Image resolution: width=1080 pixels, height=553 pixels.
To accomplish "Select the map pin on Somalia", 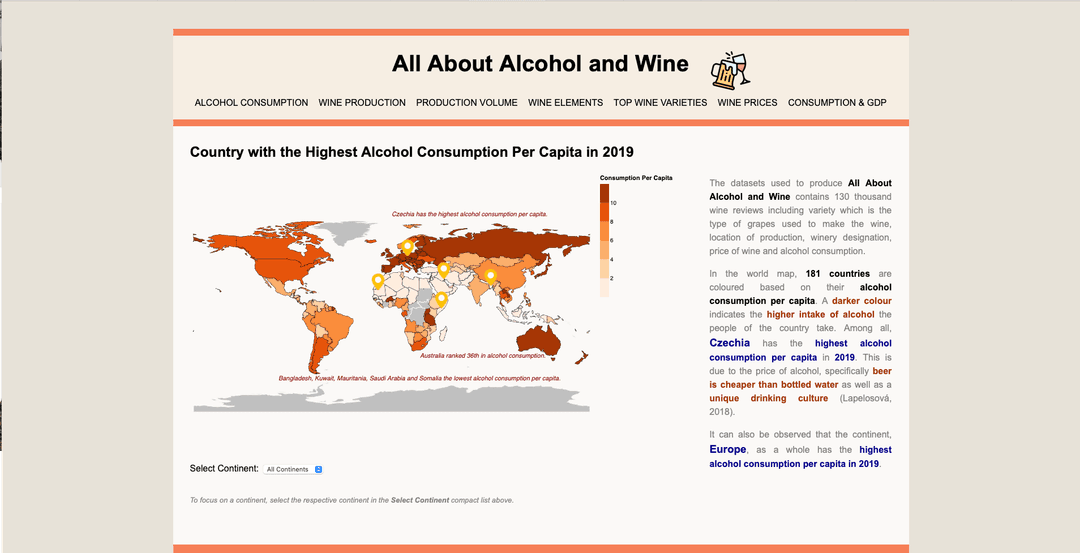I will pyautogui.click(x=441, y=298).
